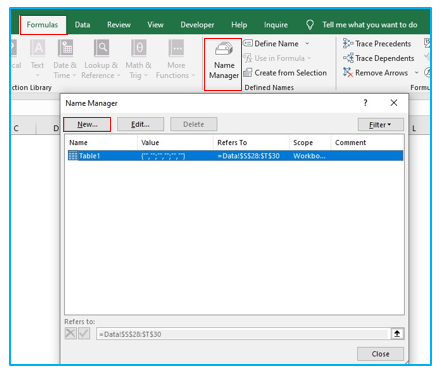Click the New... button in Name Manager
This screenshot has width=441, height=376.
pyautogui.click(x=87, y=124)
